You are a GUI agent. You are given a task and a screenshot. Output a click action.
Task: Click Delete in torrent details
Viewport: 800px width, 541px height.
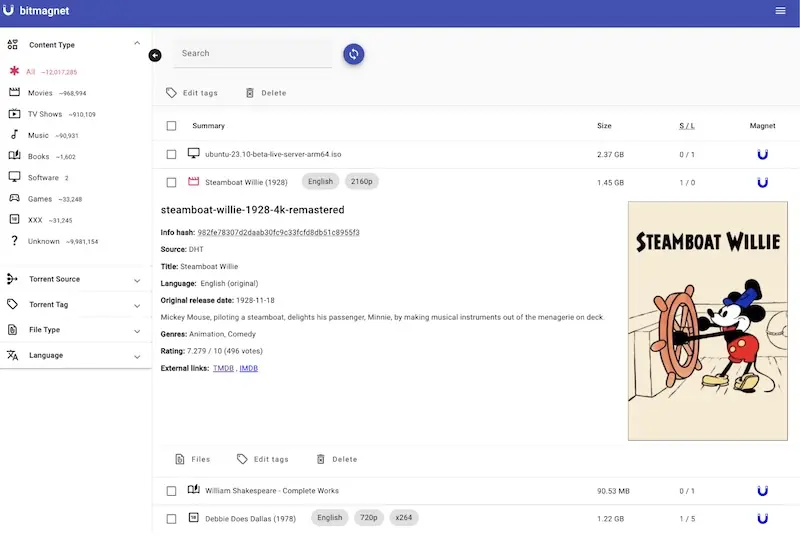pos(337,459)
